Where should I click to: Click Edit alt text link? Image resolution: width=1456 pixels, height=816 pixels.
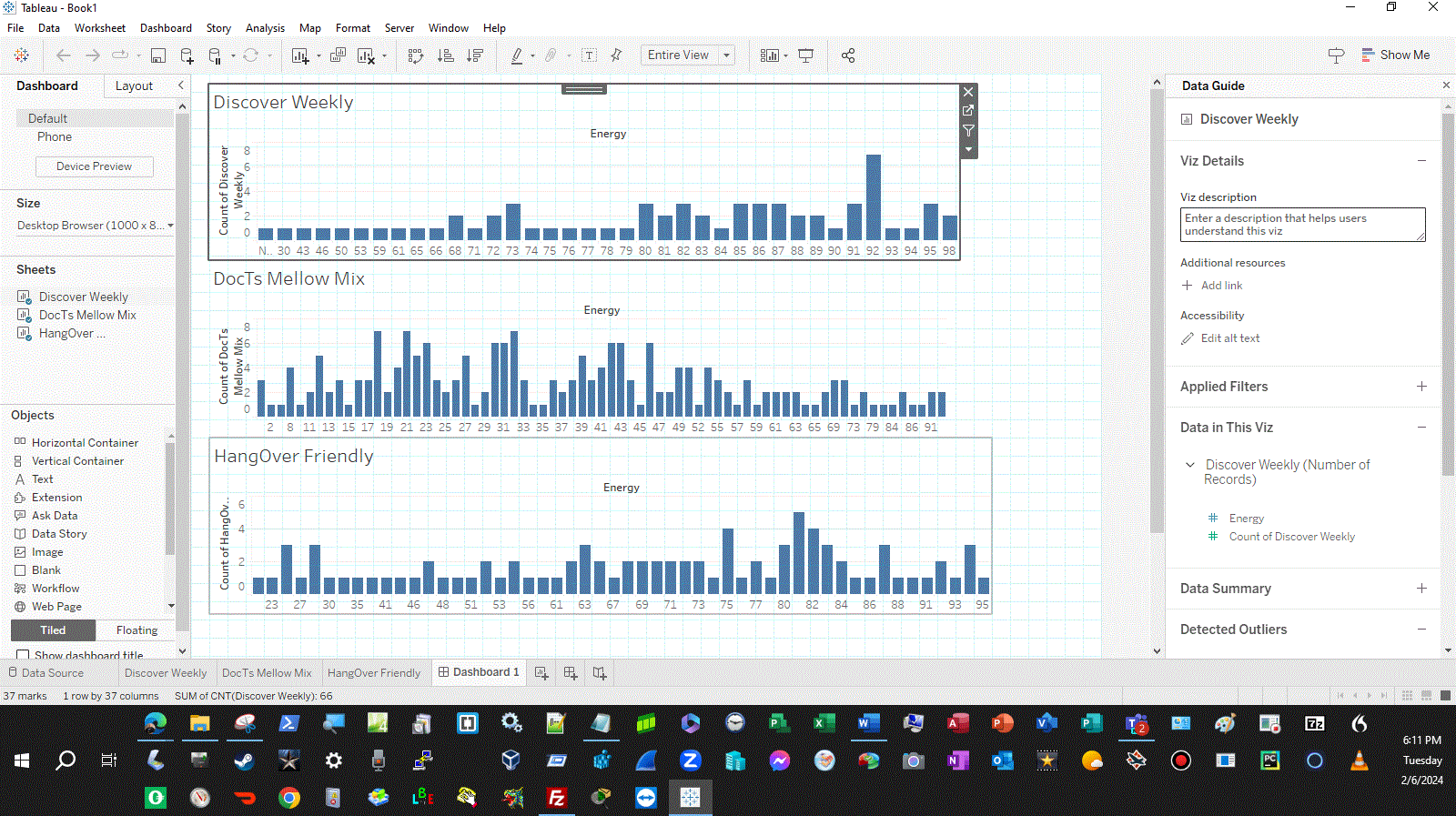[1220, 338]
